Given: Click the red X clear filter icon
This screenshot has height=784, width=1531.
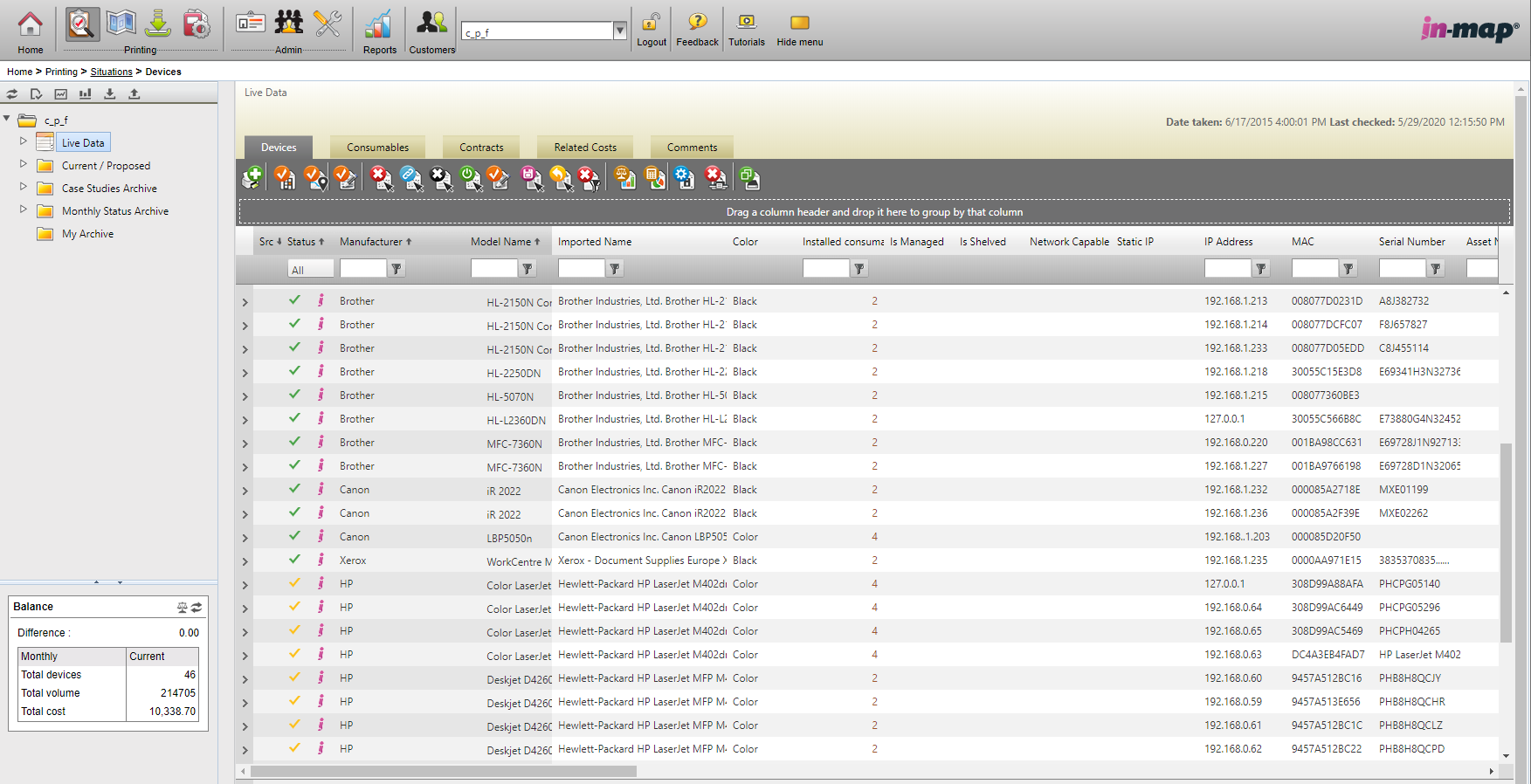Looking at the screenshot, I should pyautogui.click(x=590, y=178).
